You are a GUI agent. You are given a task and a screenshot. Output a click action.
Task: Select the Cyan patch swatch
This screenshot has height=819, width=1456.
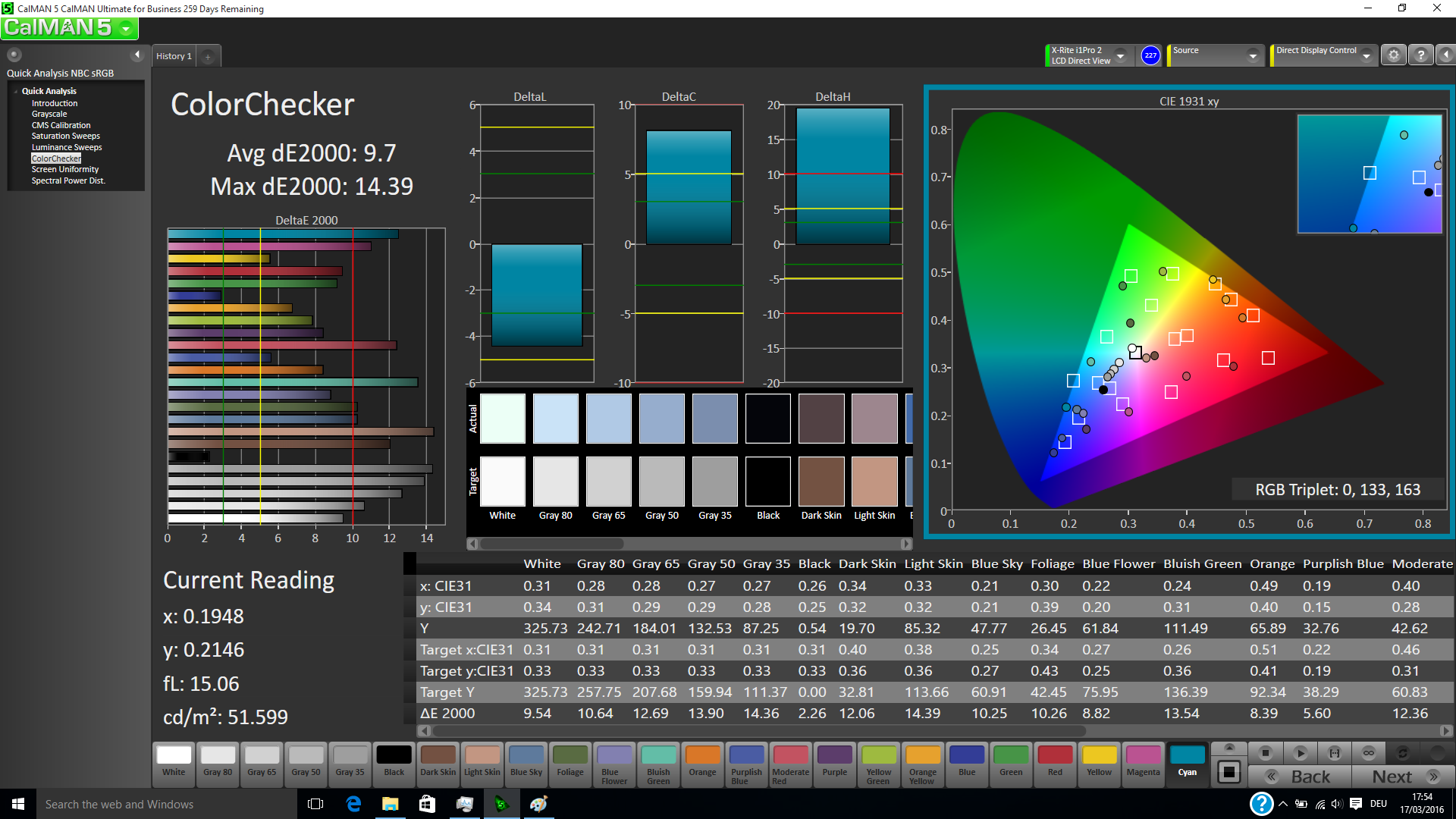(1187, 764)
